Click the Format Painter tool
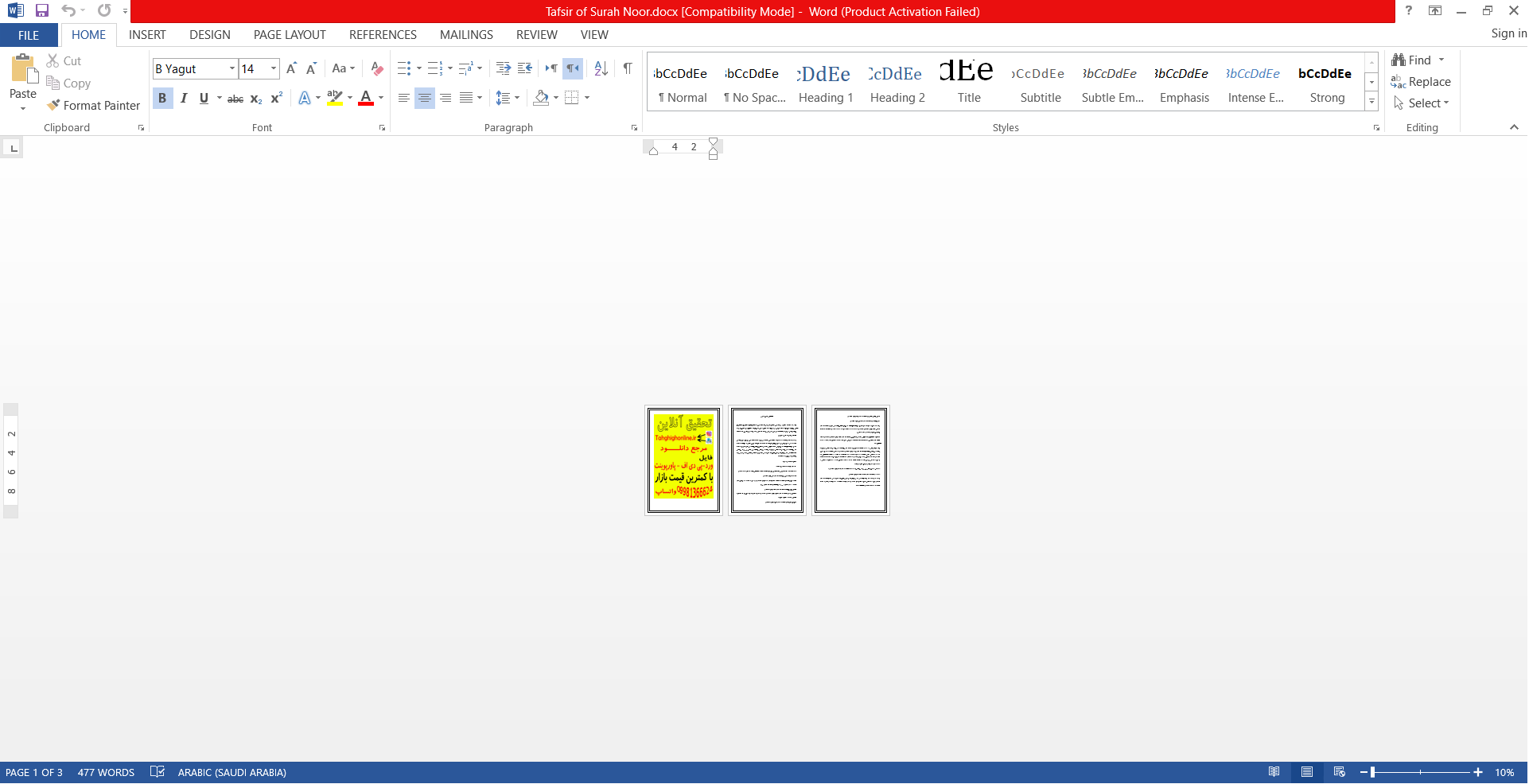The image size is (1529, 784). (x=93, y=106)
